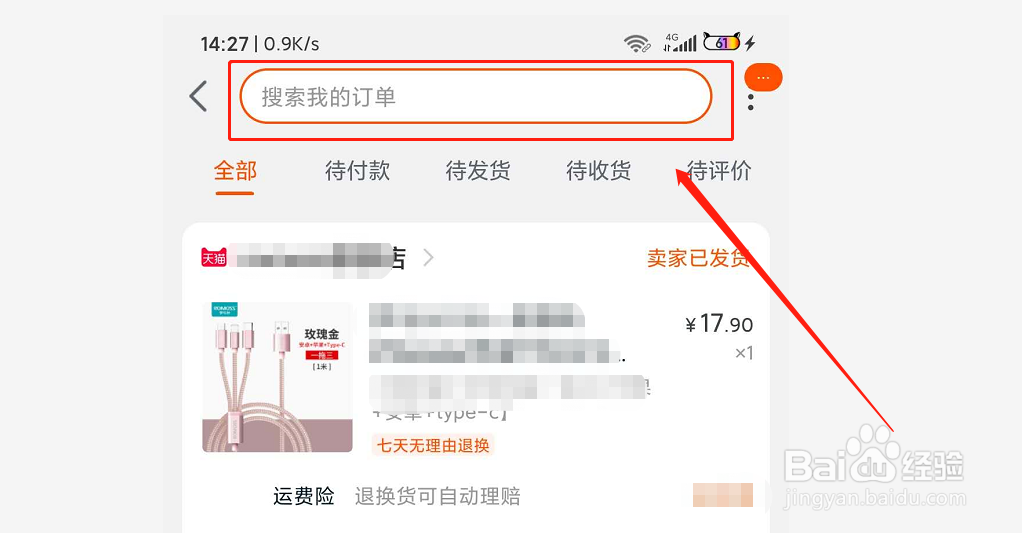Tap the 卖家已发货 order status
Image resolution: width=1022 pixels, height=533 pixels.
[697, 258]
